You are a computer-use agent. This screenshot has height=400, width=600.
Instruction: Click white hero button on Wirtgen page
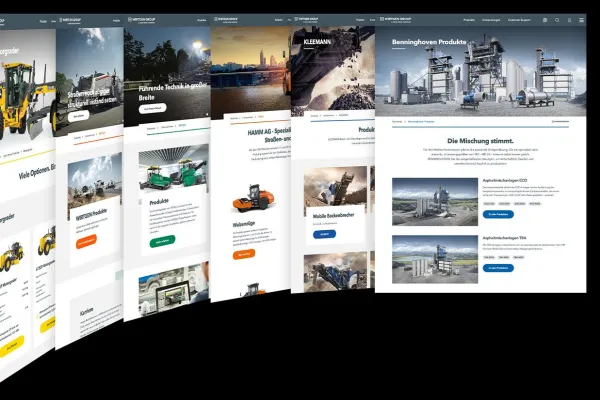pos(78,116)
